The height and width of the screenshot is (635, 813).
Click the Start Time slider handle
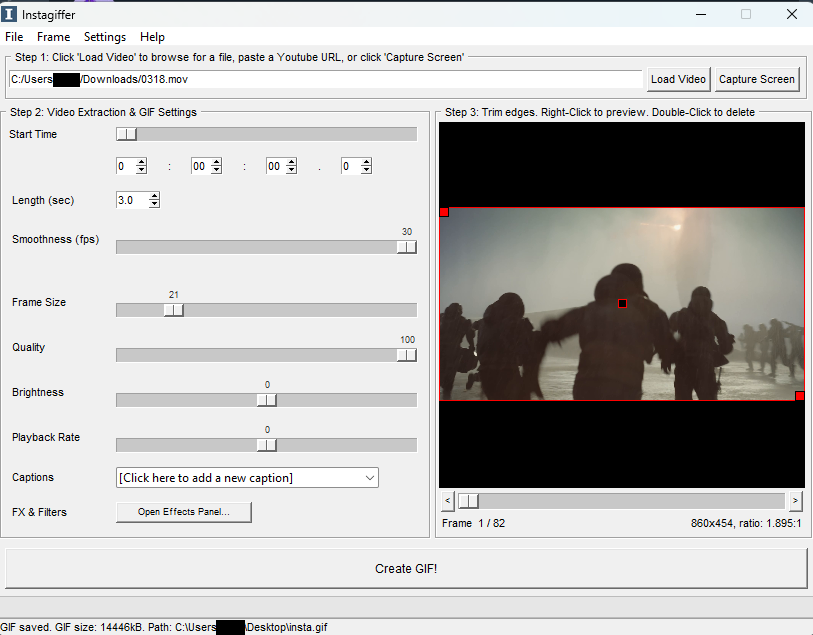pos(127,134)
